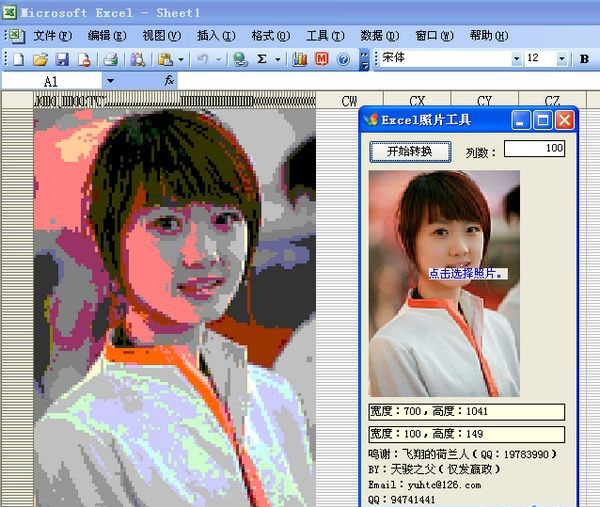The height and width of the screenshot is (507, 600).
Task: Save the workbook with the floppy icon
Action: click(62, 59)
